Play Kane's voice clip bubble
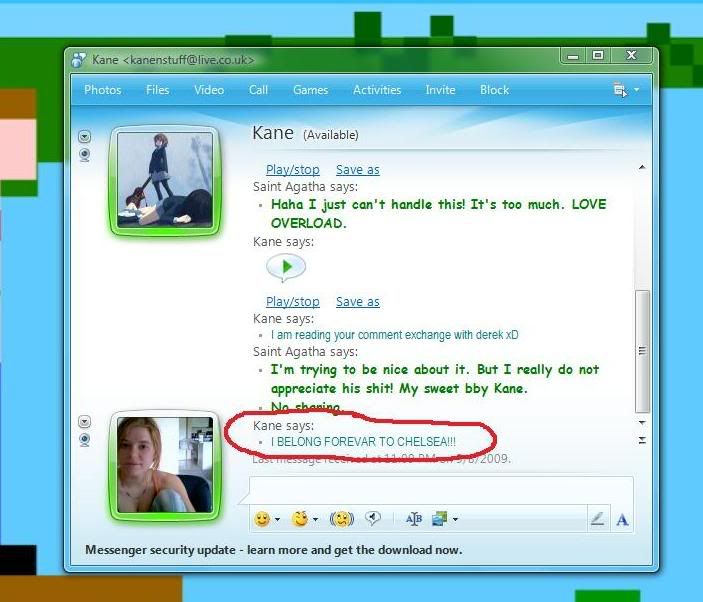 pyautogui.click(x=286, y=268)
